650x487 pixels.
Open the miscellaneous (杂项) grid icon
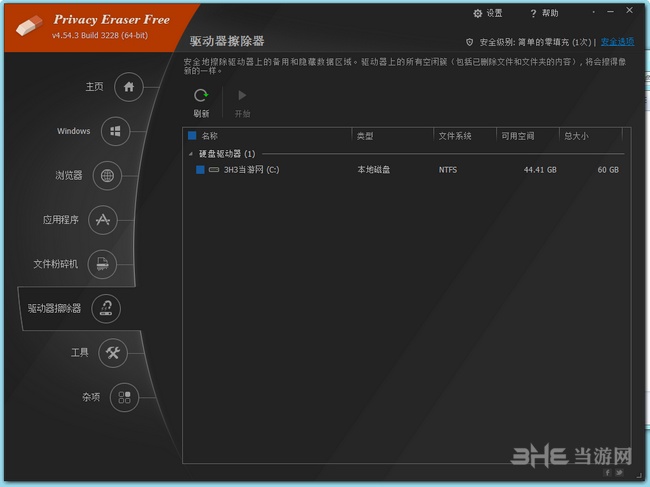124,397
